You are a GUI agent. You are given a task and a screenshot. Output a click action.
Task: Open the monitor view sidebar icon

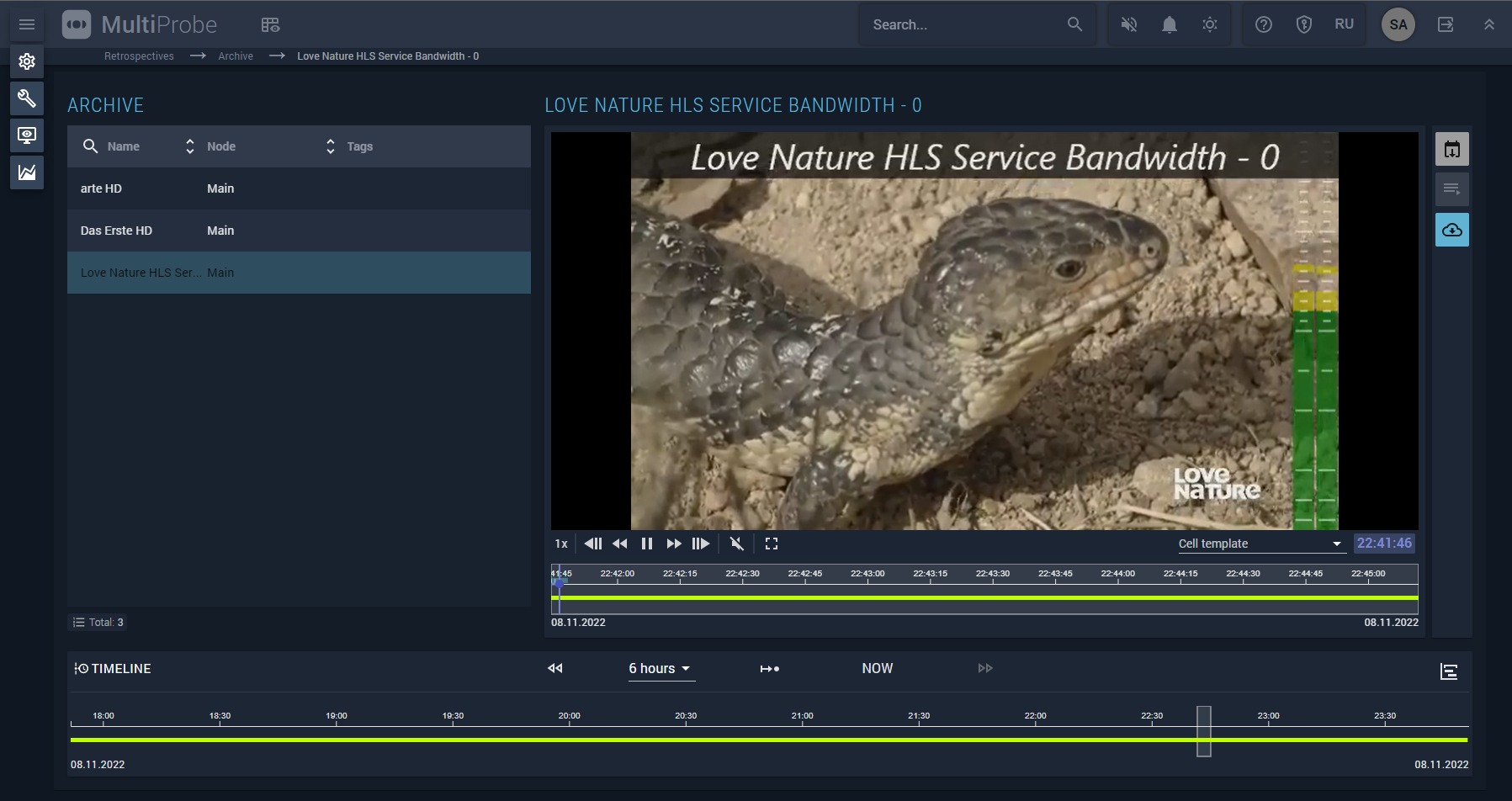click(27, 135)
